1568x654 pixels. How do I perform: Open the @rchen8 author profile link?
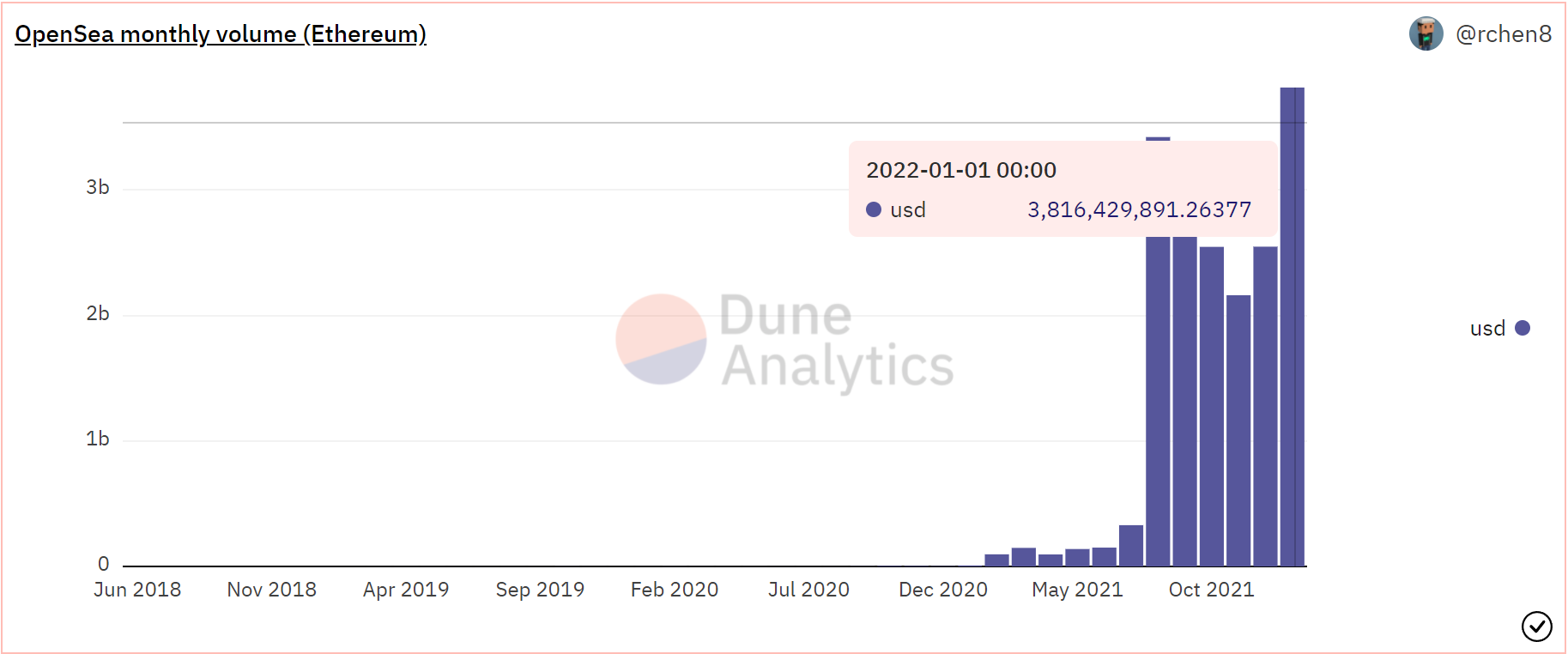pyautogui.click(x=1504, y=34)
